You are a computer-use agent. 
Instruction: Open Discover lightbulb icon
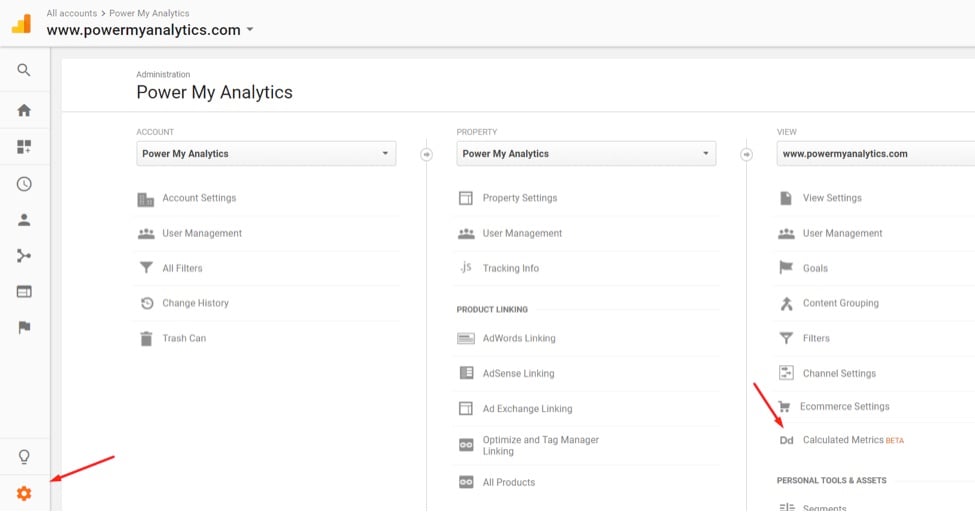24,457
